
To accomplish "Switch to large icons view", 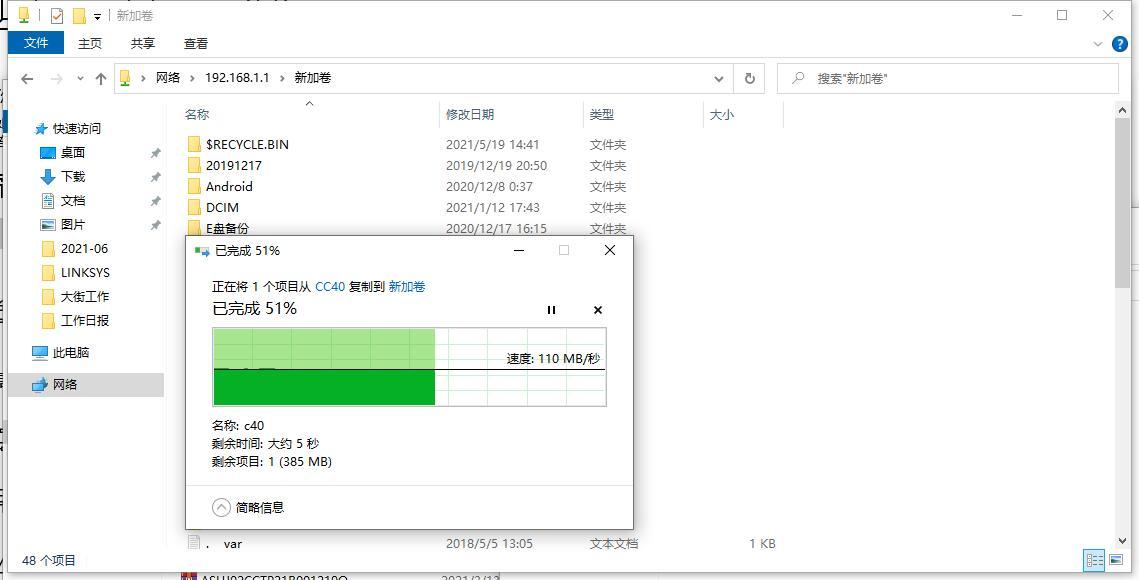I will 1114,560.
